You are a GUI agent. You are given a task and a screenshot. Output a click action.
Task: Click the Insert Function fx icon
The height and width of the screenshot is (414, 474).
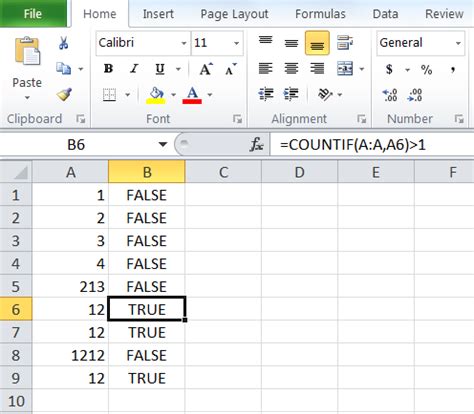click(x=256, y=145)
